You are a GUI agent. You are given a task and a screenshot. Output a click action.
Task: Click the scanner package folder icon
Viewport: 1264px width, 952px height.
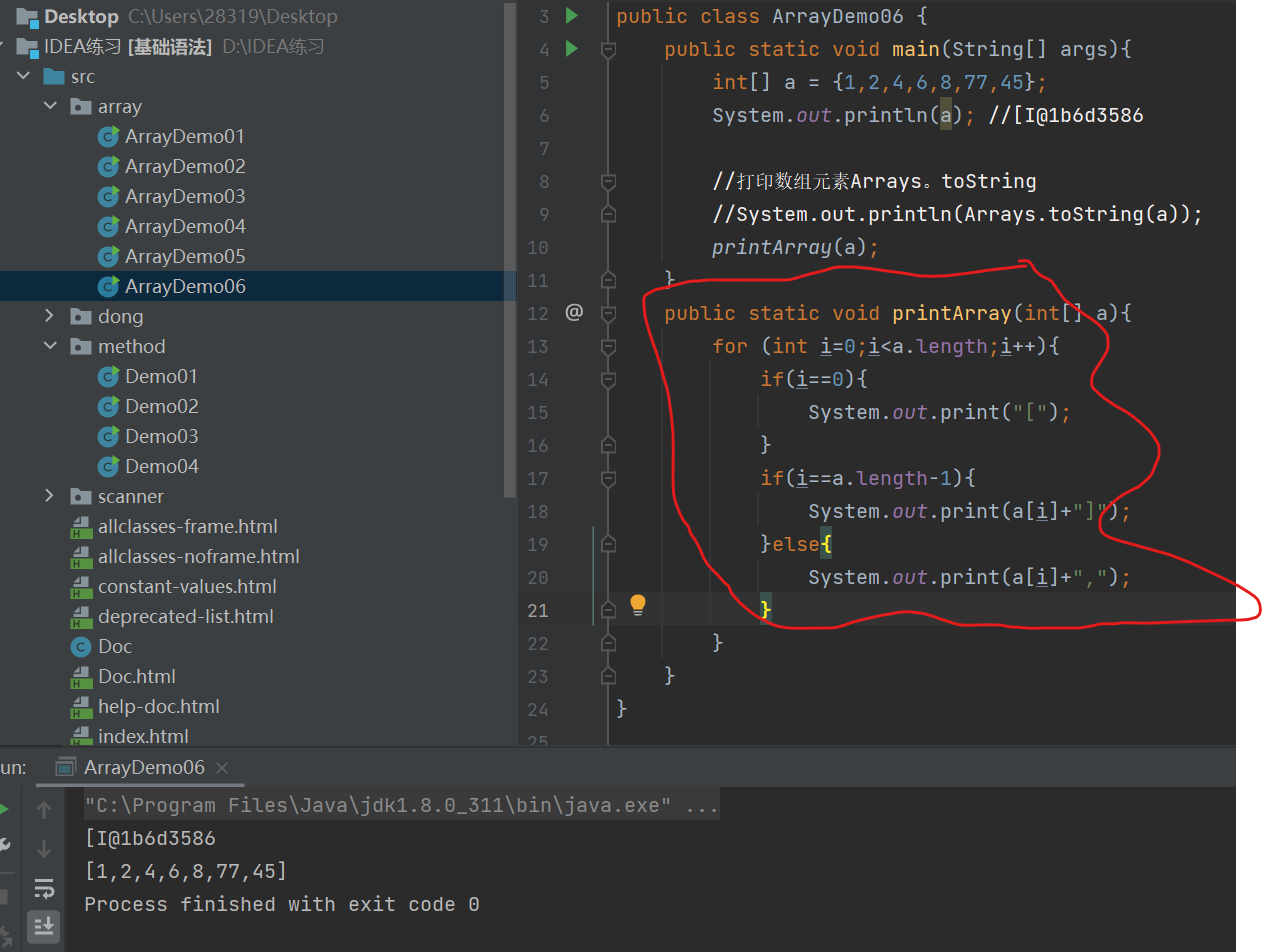(81, 496)
